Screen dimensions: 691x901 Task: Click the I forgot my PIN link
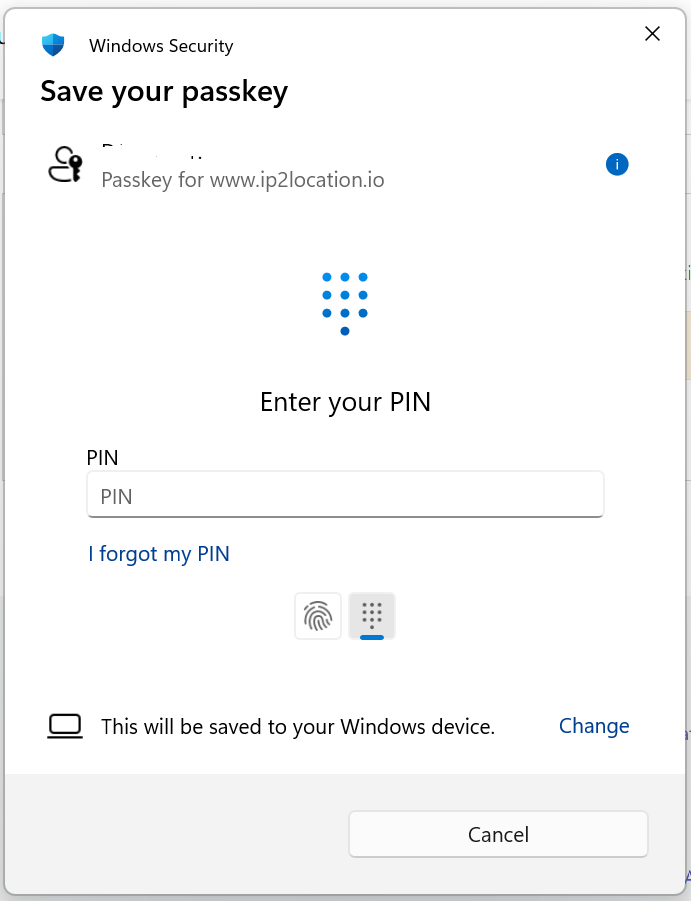(x=159, y=554)
